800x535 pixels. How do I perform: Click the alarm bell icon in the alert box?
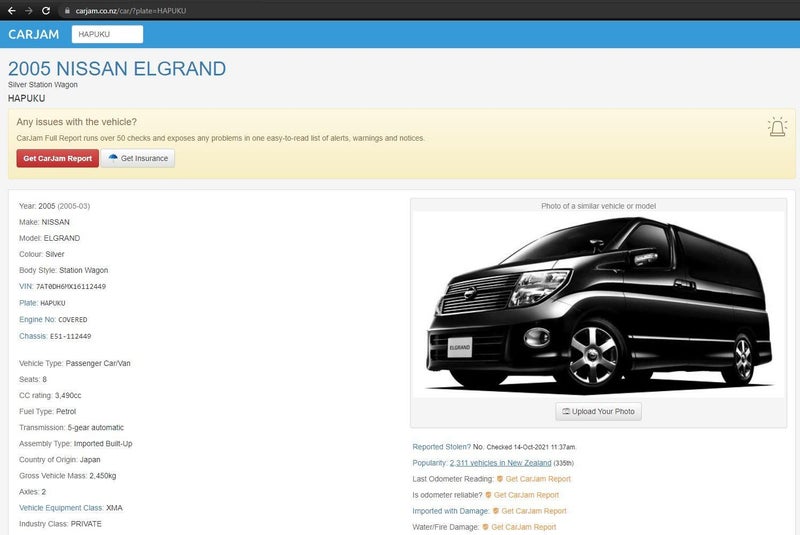click(x=777, y=126)
